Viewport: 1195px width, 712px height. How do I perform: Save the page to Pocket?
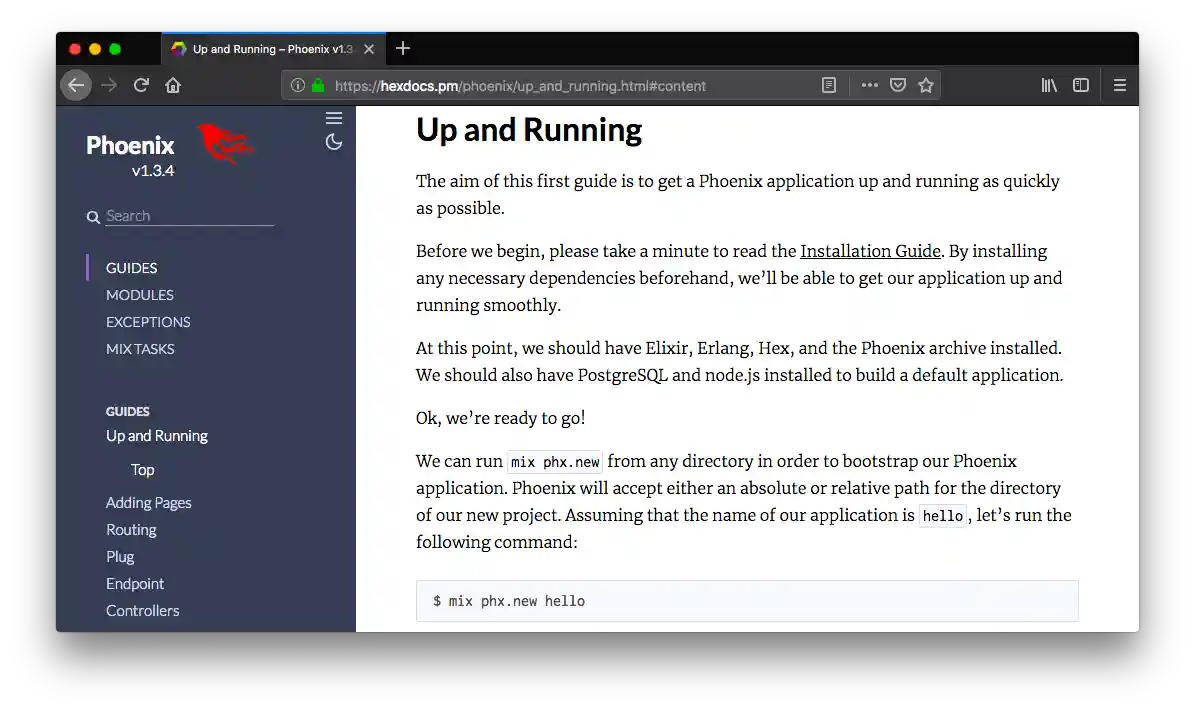pos(897,85)
